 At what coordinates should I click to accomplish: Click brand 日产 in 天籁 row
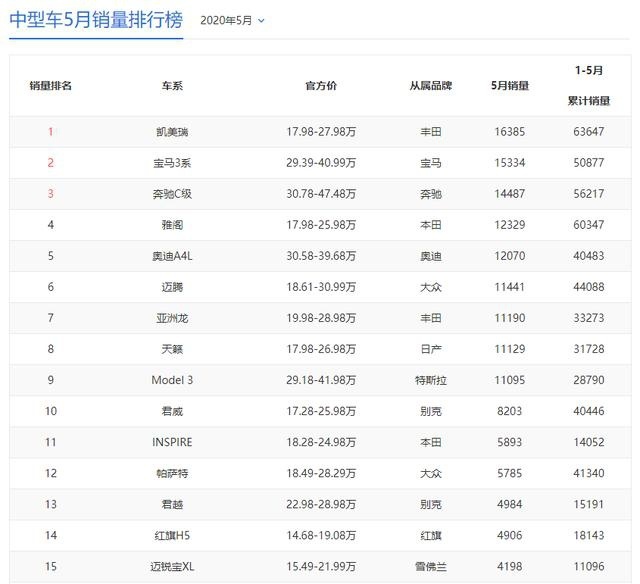click(x=431, y=349)
